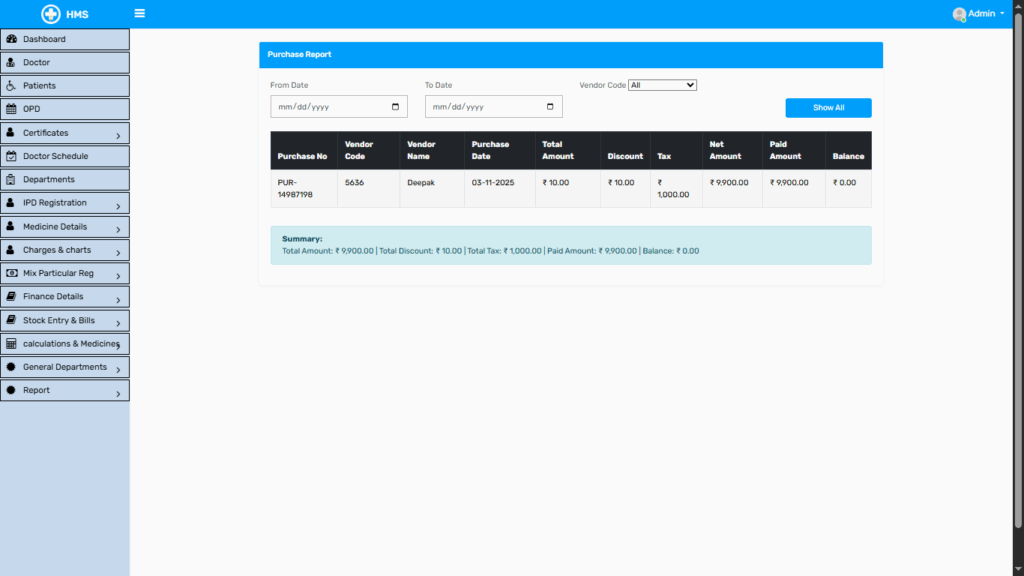Click the Dashboard gauge icon in sidebar

click(x=11, y=39)
